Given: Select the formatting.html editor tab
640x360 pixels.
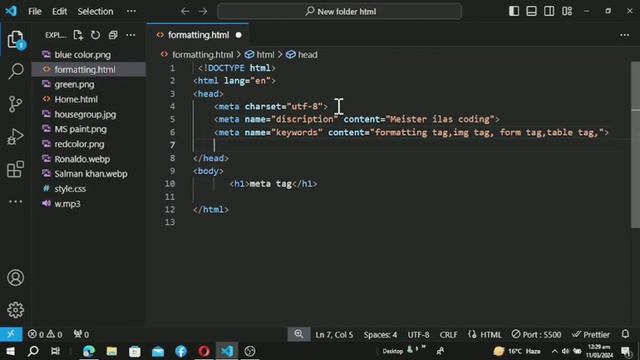Looking at the screenshot, I should click(x=198, y=35).
